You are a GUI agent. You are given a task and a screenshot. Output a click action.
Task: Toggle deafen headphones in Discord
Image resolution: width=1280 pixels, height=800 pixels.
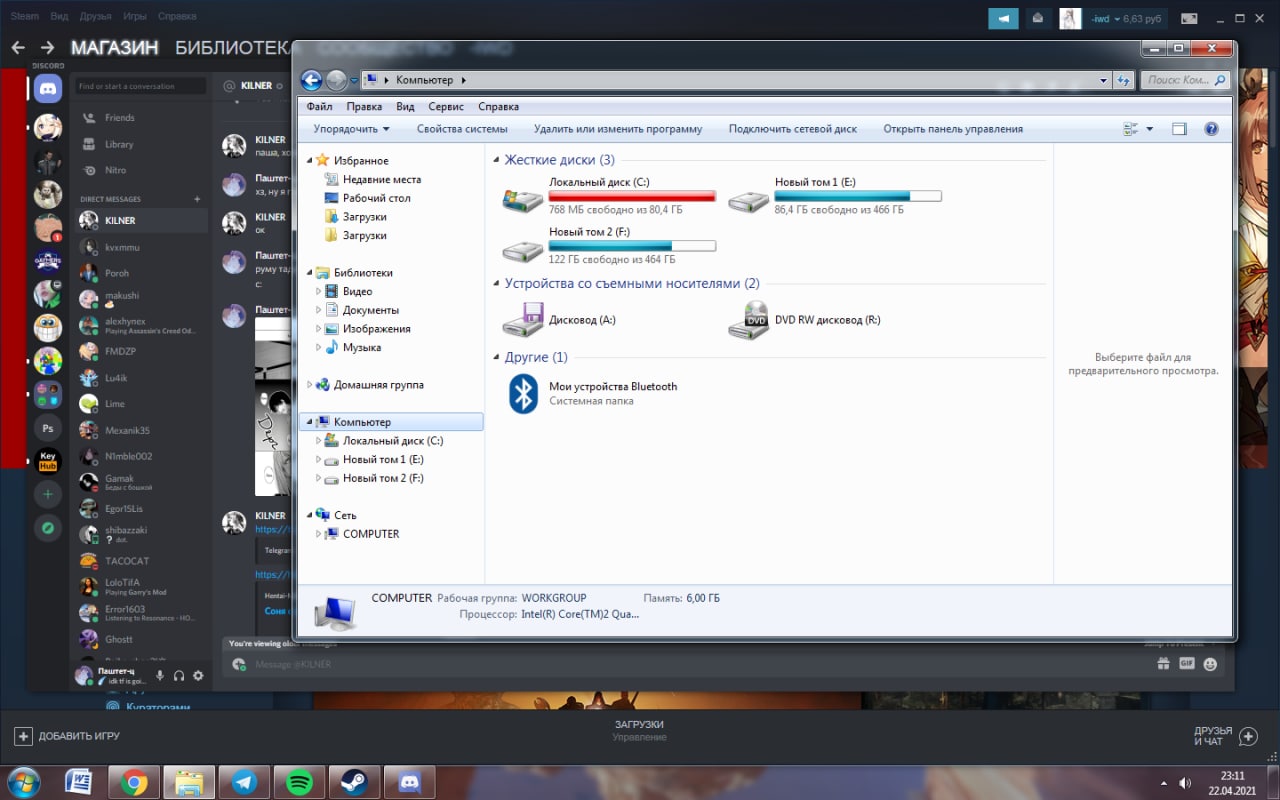pyautogui.click(x=179, y=676)
